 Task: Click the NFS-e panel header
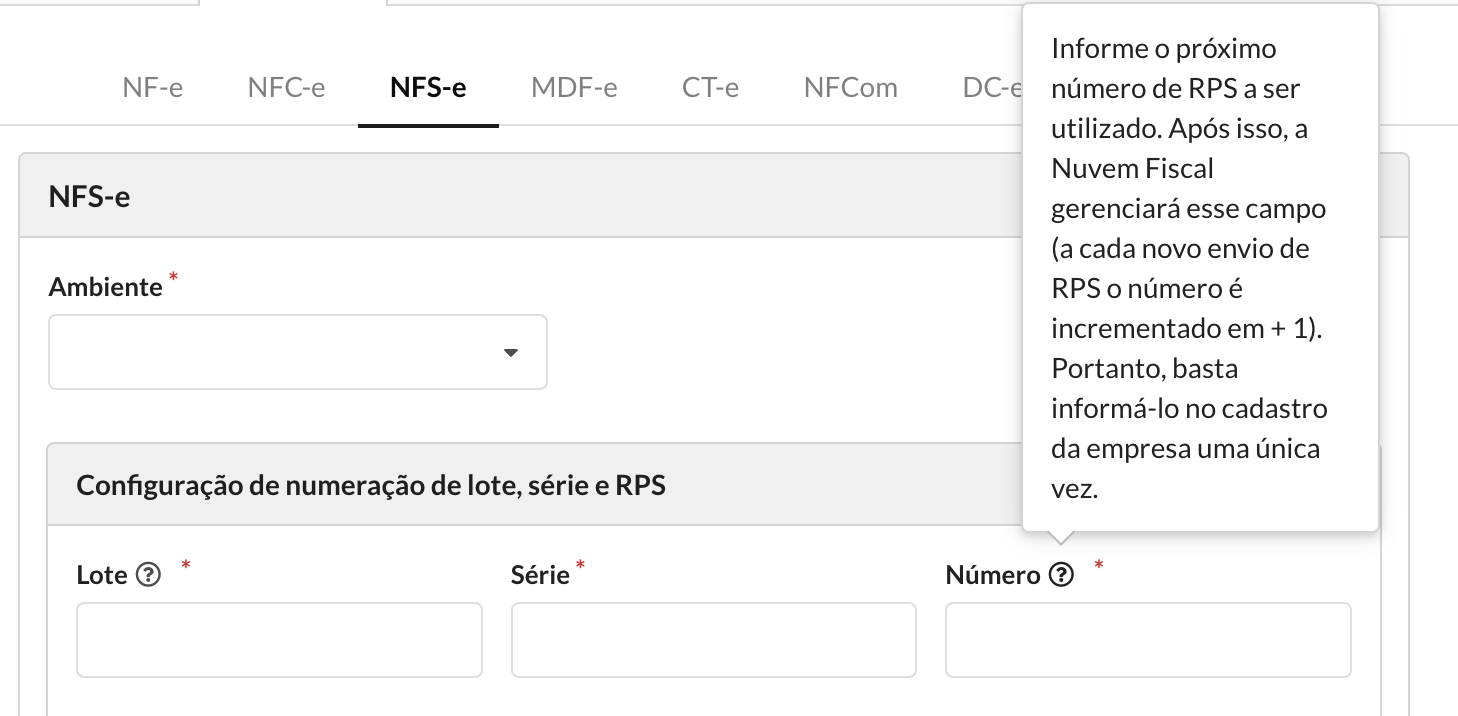(x=520, y=196)
